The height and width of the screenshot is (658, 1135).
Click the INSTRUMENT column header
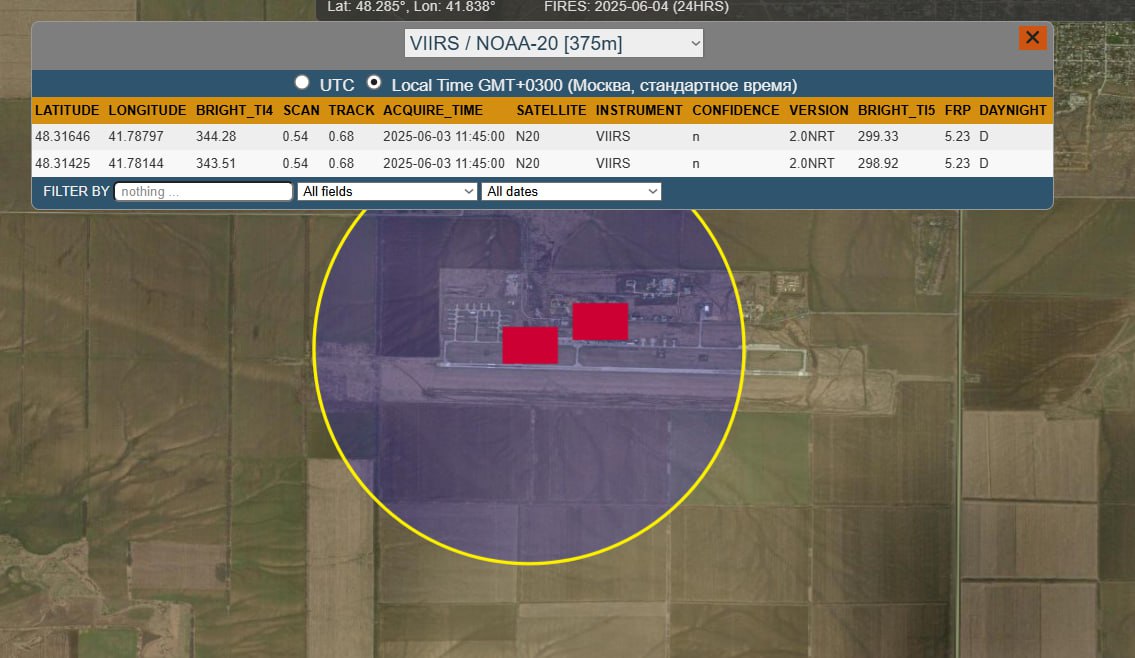point(639,110)
